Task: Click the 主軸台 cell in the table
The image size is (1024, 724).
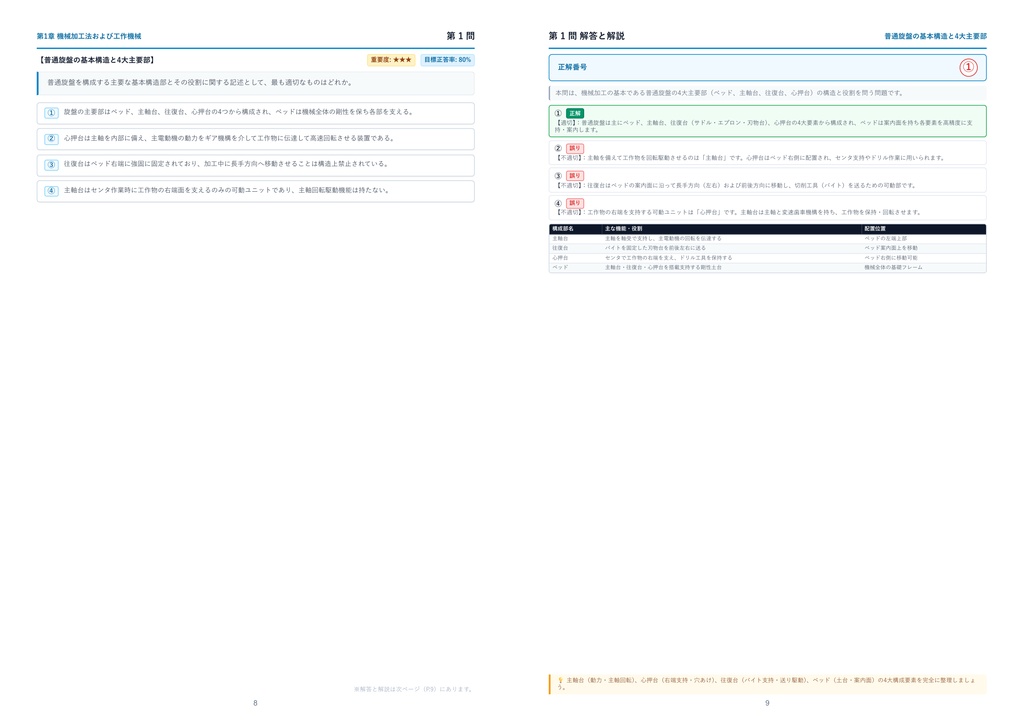Action: click(560, 239)
